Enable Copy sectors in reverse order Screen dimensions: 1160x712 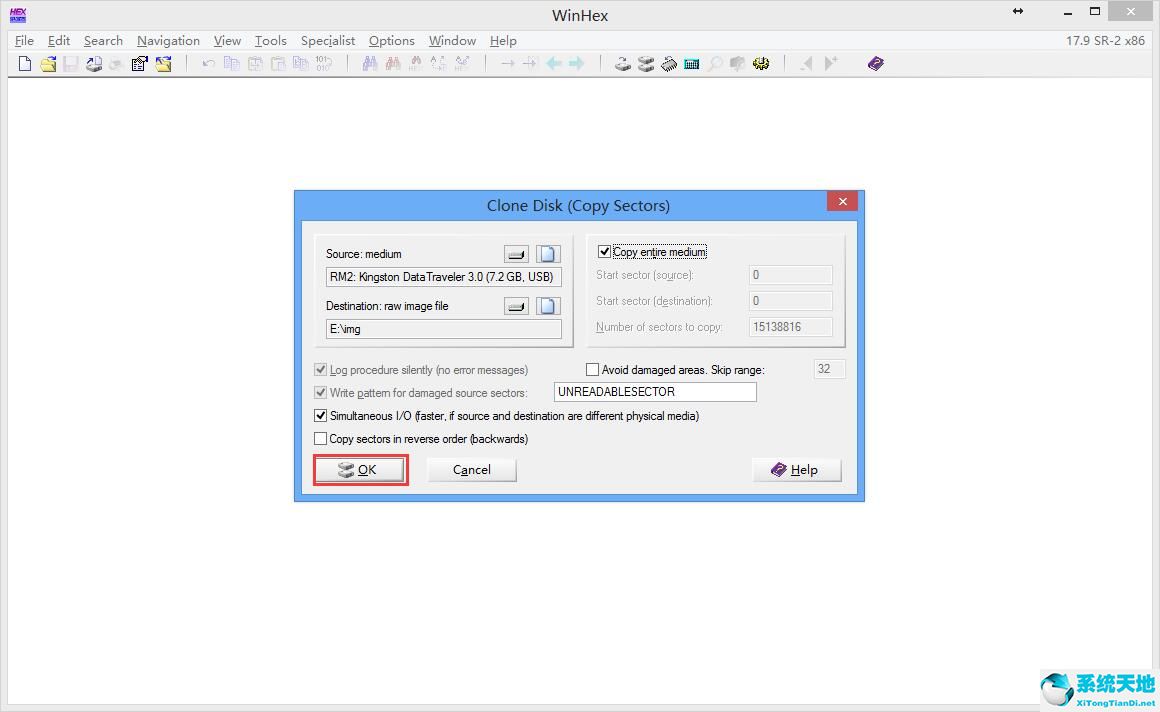point(321,439)
